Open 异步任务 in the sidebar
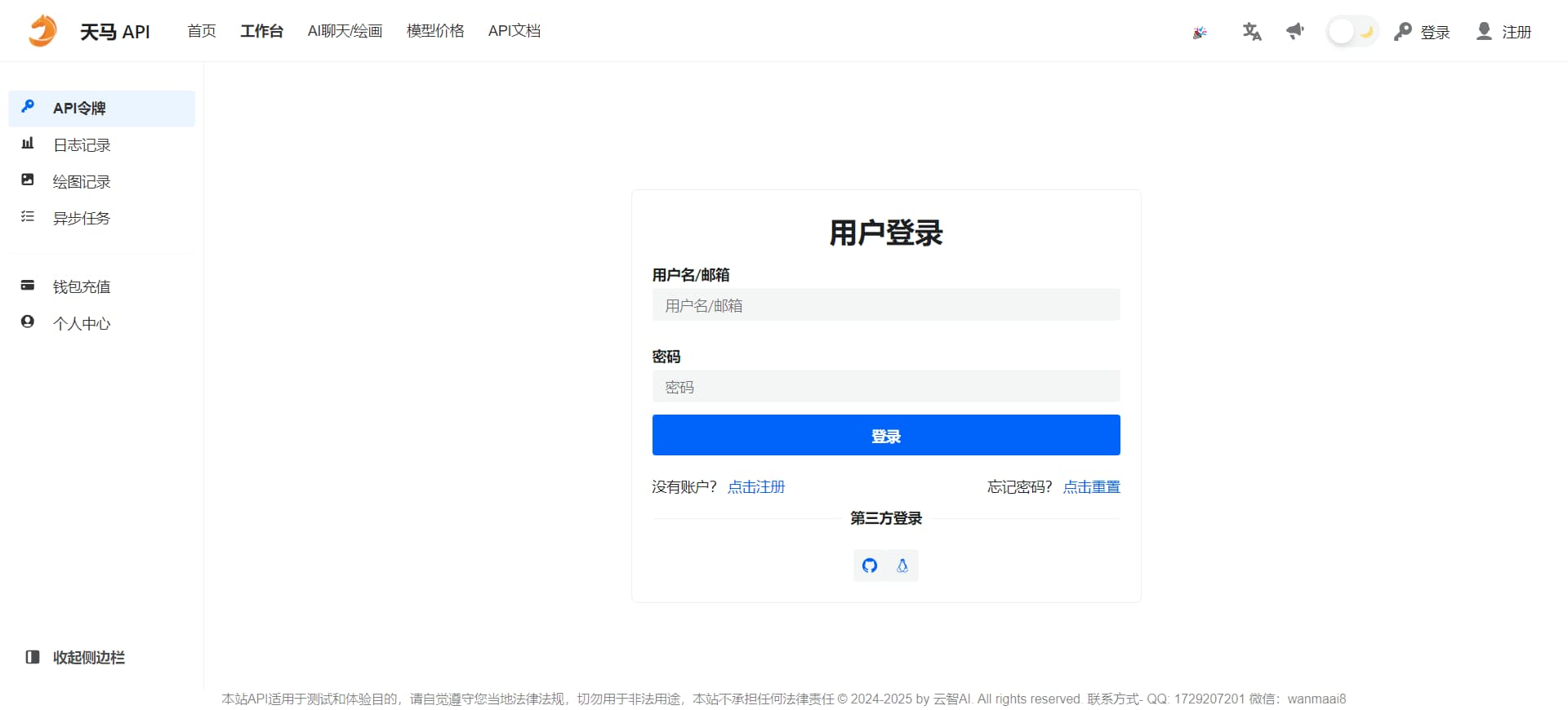Screen dimensions: 1568x710 (102, 219)
